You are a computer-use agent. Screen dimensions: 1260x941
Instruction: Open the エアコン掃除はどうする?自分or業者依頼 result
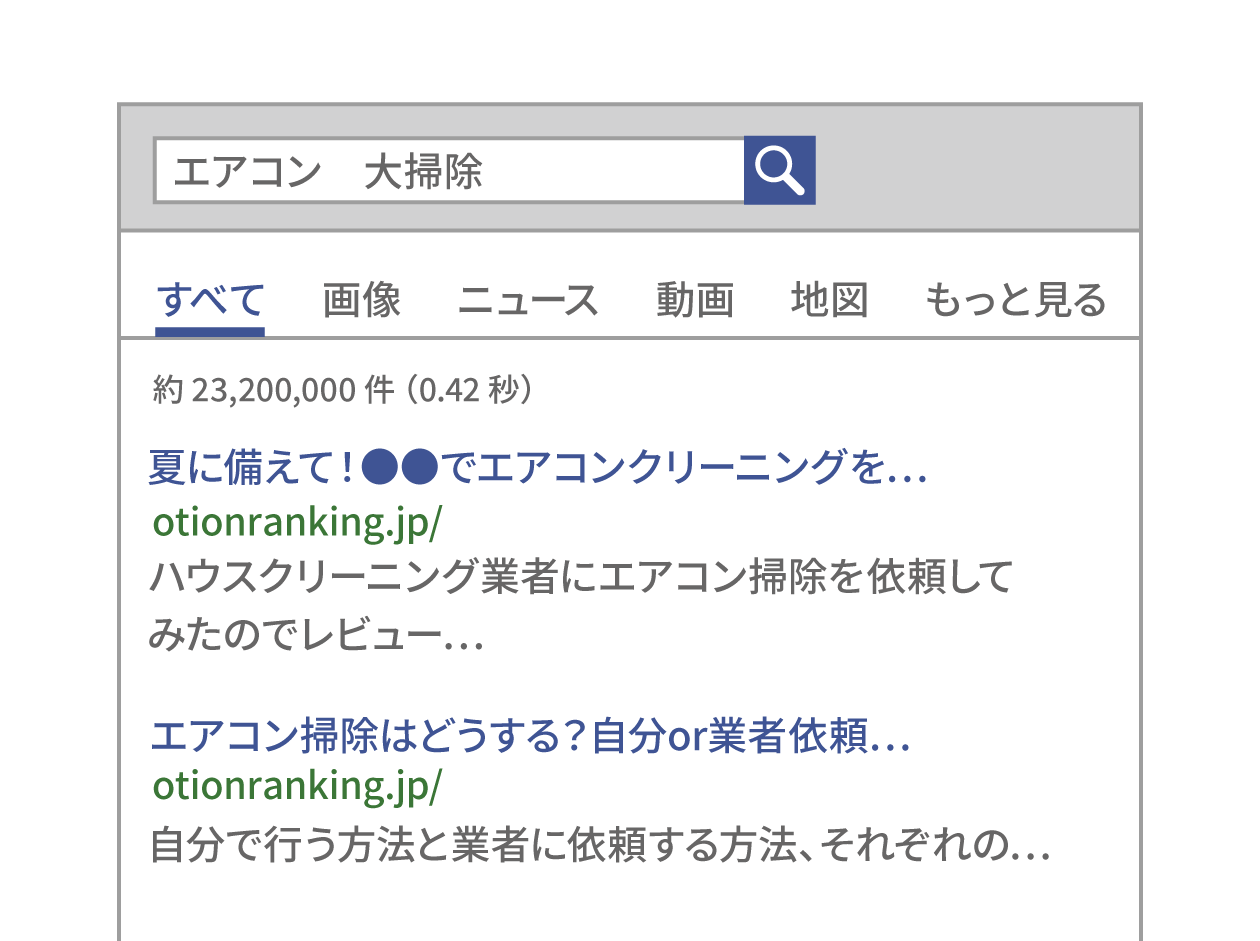pos(530,738)
